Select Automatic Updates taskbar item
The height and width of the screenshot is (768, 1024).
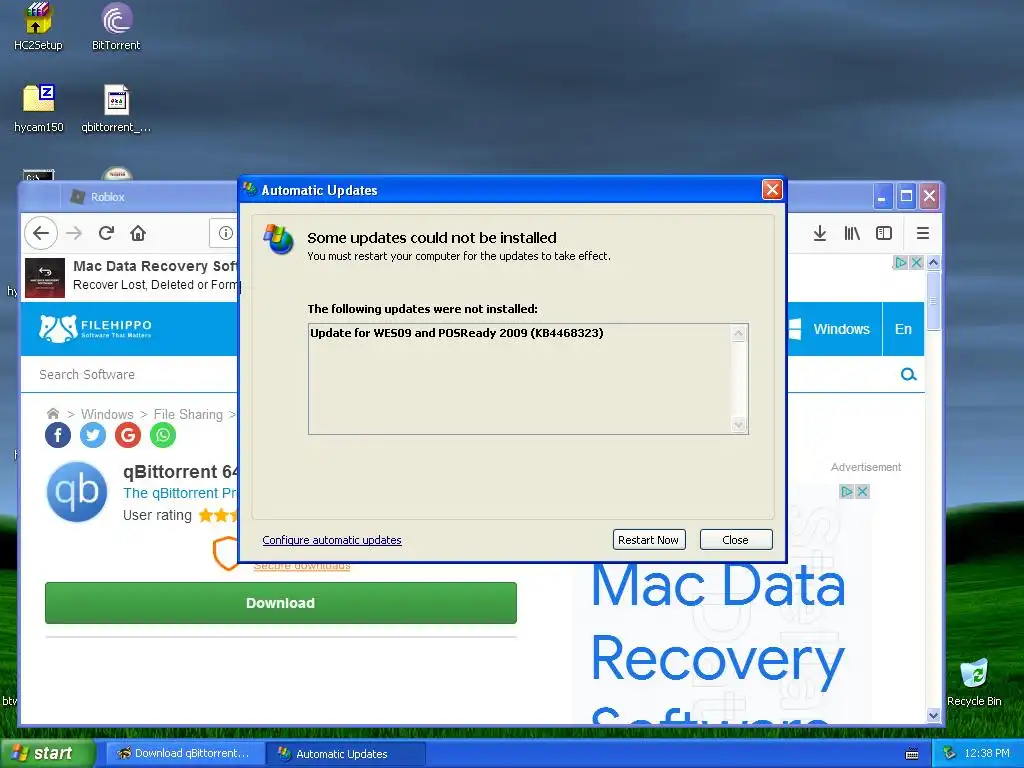click(x=345, y=754)
